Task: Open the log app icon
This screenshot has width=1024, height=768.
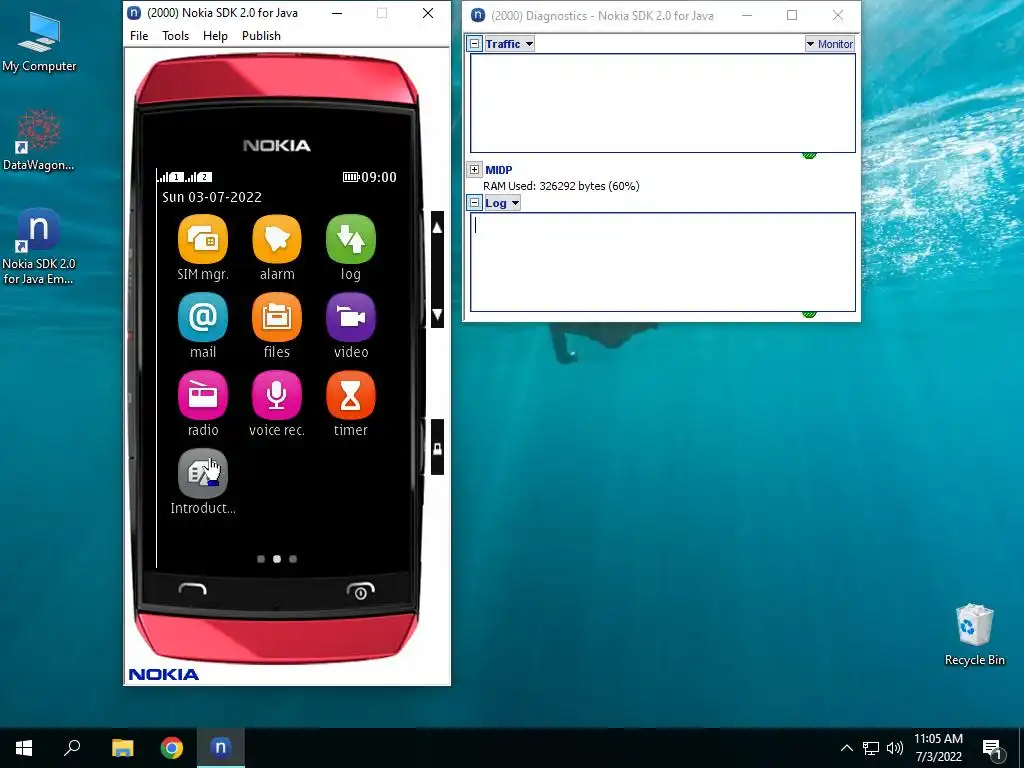Action: point(351,239)
